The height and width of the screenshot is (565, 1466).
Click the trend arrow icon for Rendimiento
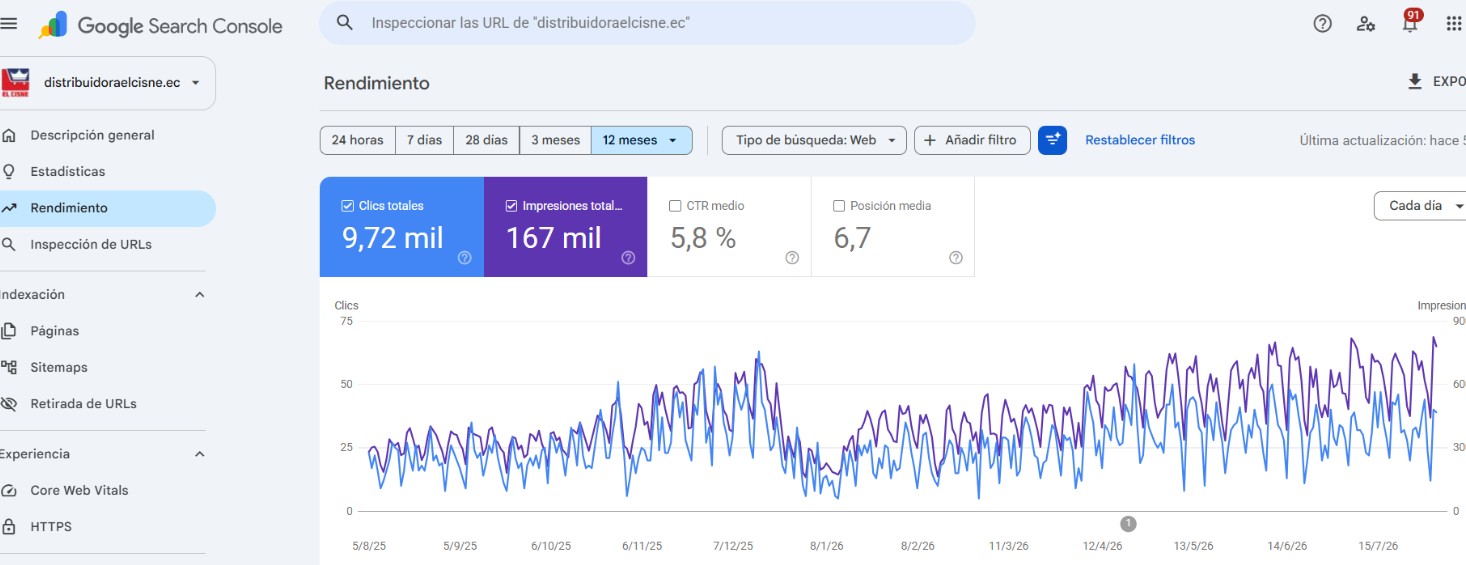(x=9, y=208)
